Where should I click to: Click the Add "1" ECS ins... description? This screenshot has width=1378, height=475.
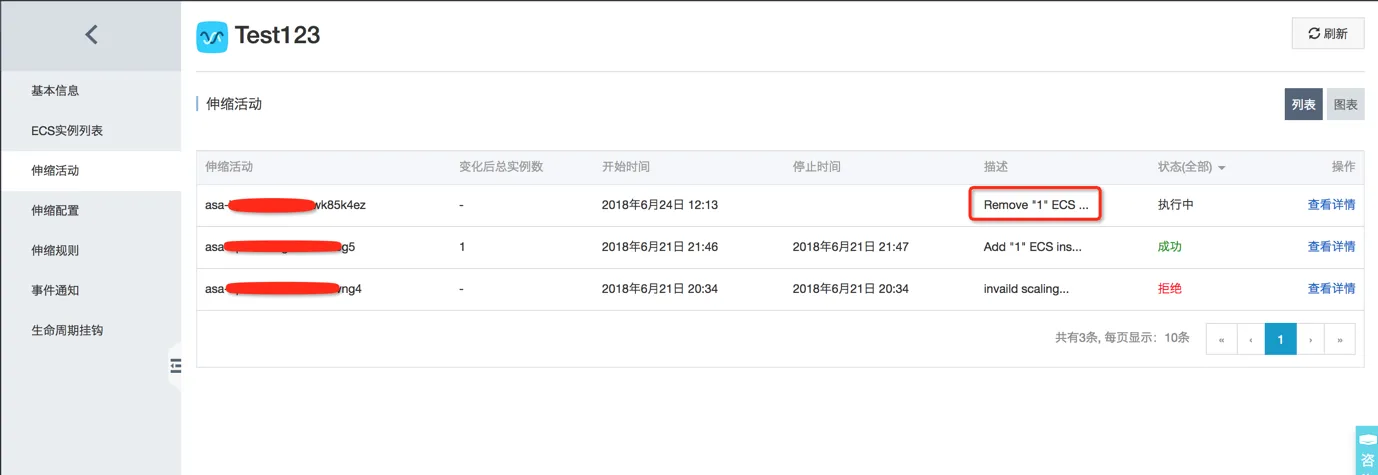(x=1033, y=247)
